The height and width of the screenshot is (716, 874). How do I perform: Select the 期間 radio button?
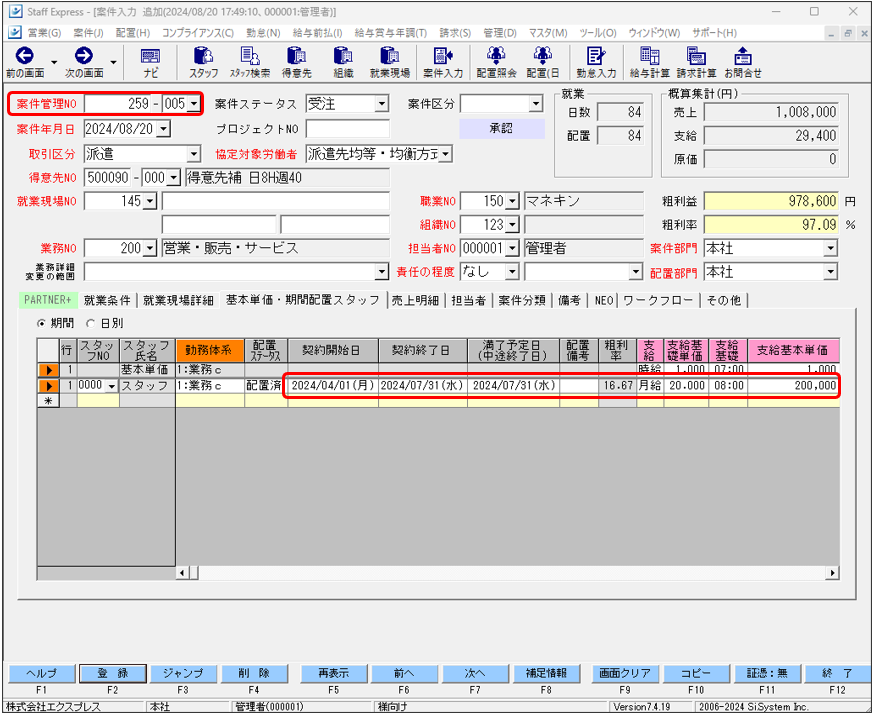(41, 323)
